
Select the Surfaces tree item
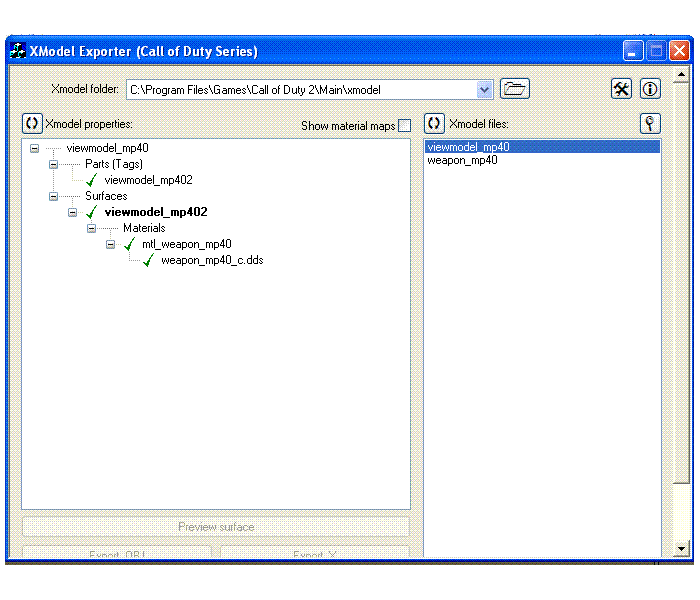point(106,196)
